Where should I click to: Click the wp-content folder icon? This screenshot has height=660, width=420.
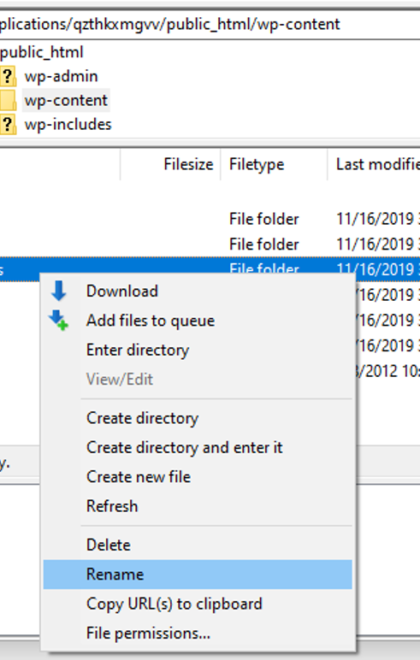tap(8, 101)
